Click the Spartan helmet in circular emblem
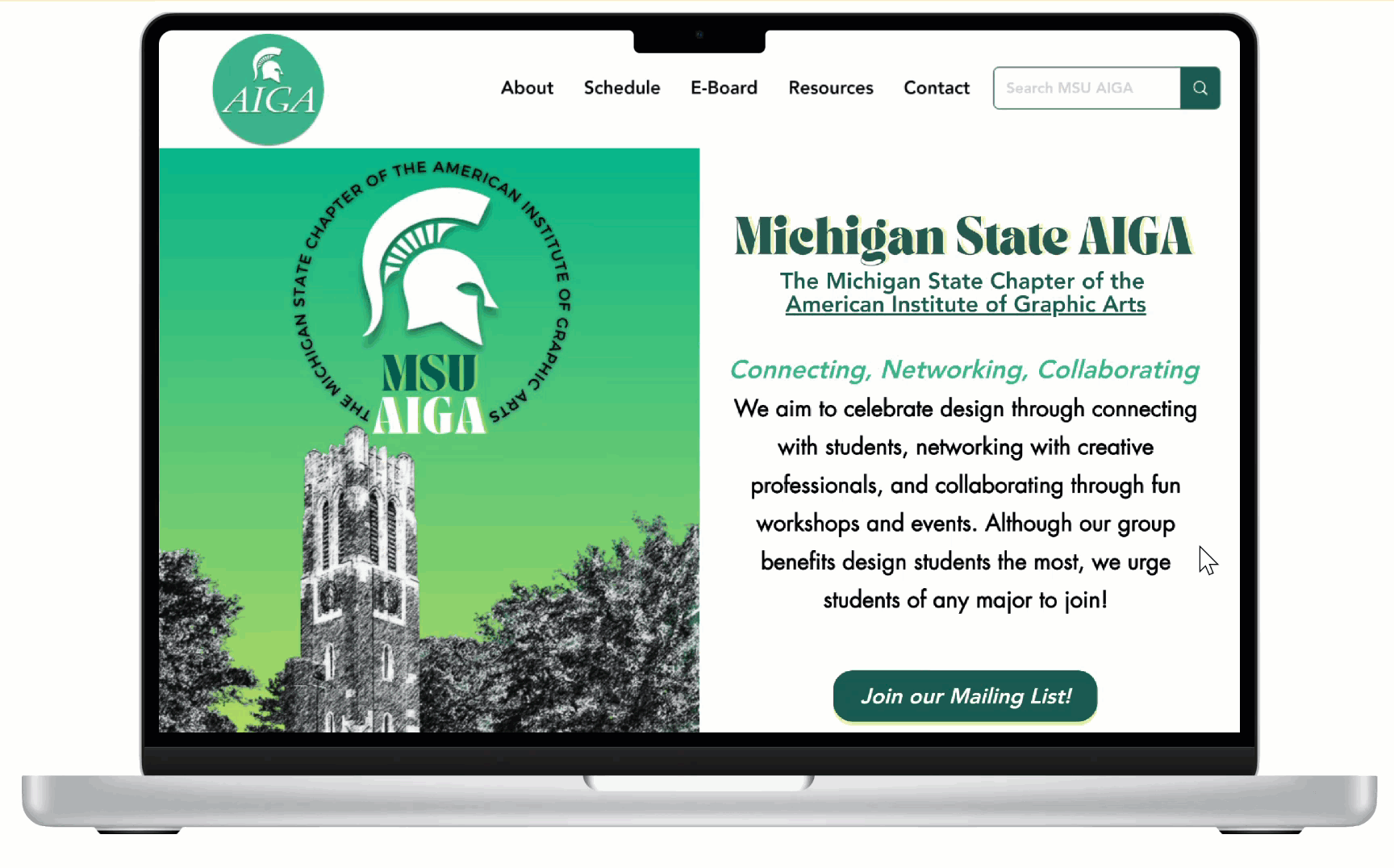This screenshot has width=1394, height=868. (429, 265)
